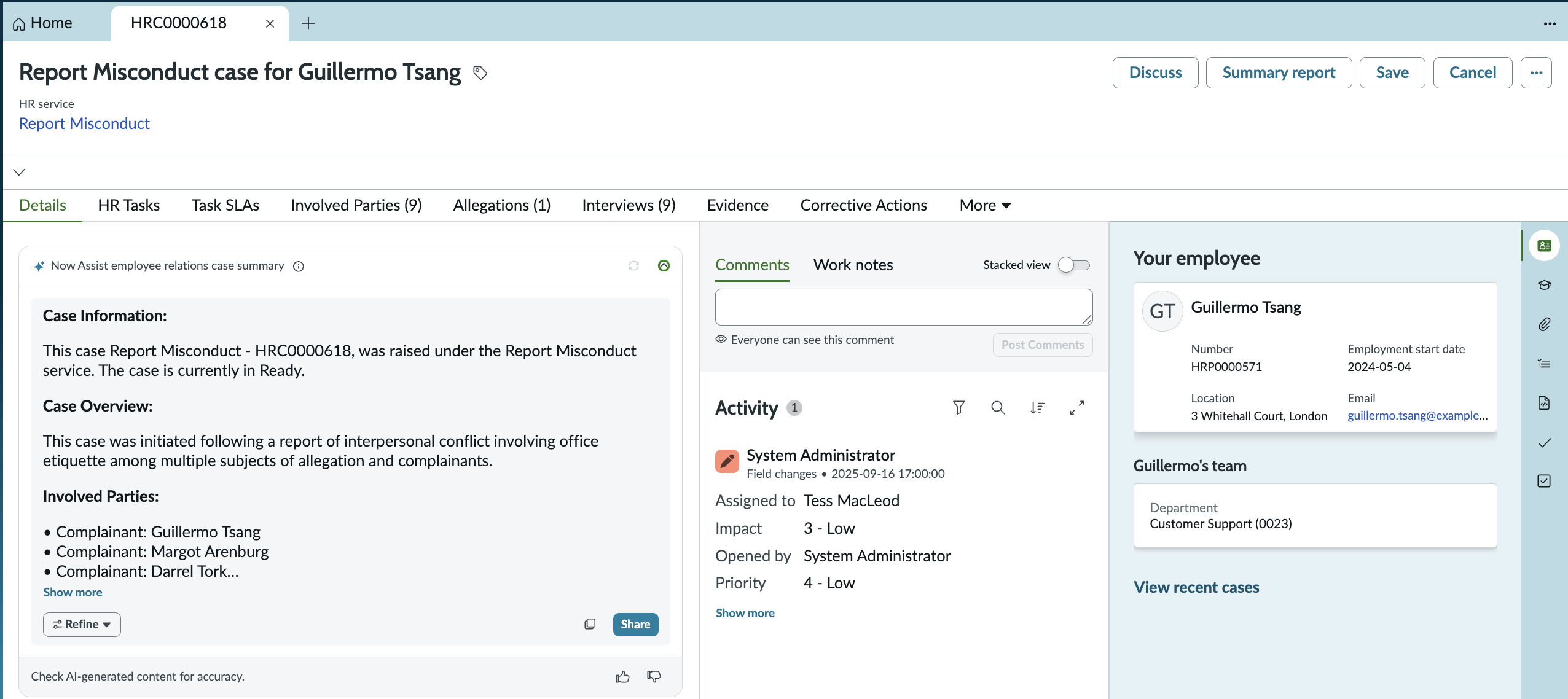Open the Home tab icon

[x=19, y=24]
